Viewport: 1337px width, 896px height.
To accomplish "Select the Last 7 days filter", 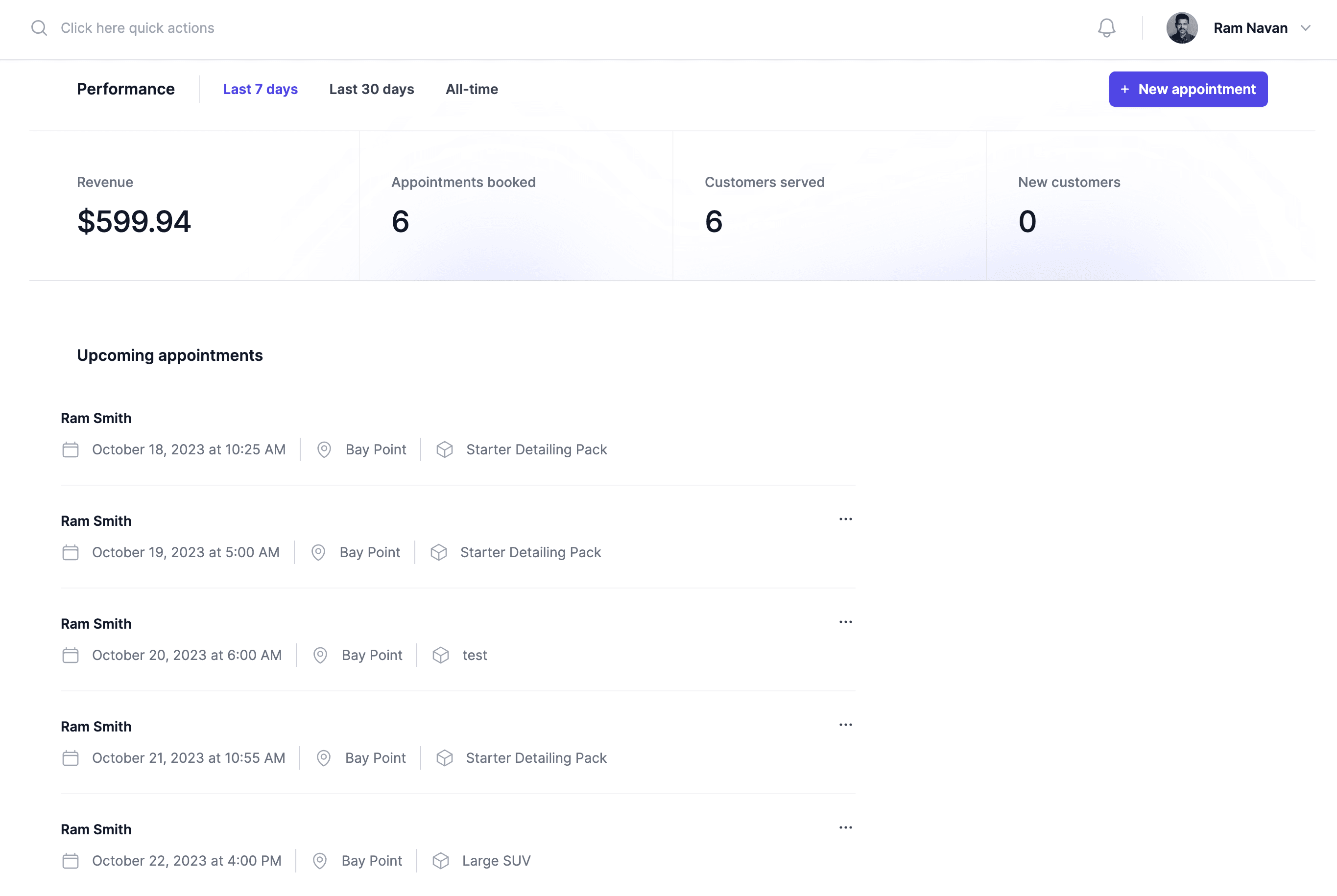I will point(260,89).
